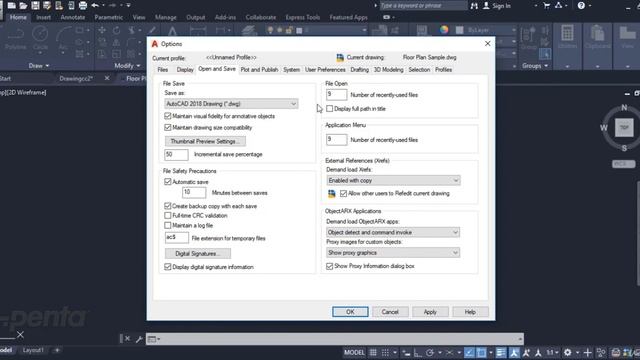Toggle Display digital signature information
Screen dimensions: 640x360
pyautogui.click(x=167, y=267)
